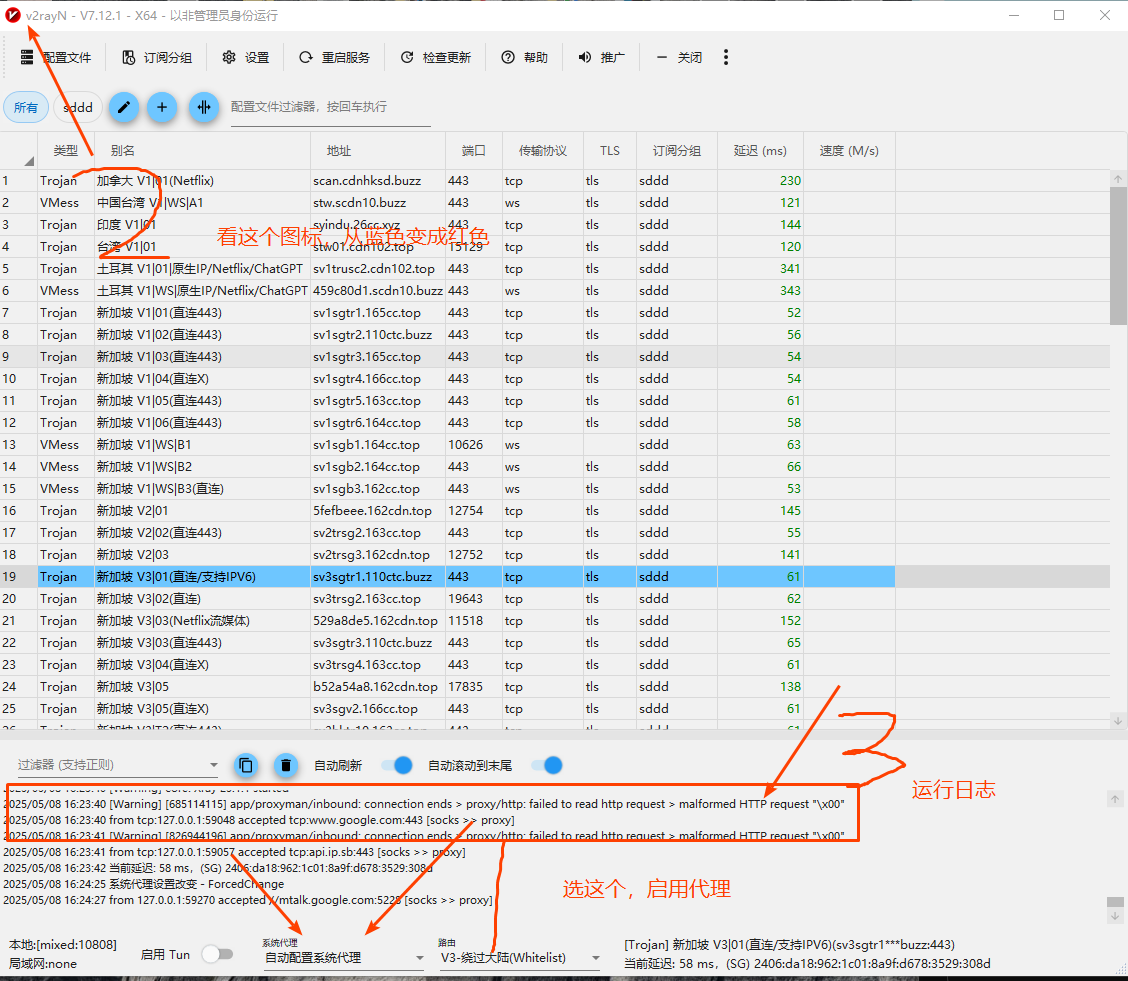Click the plus add subscription button
This screenshot has width=1128, height=981.
click(x=162, y=107)
